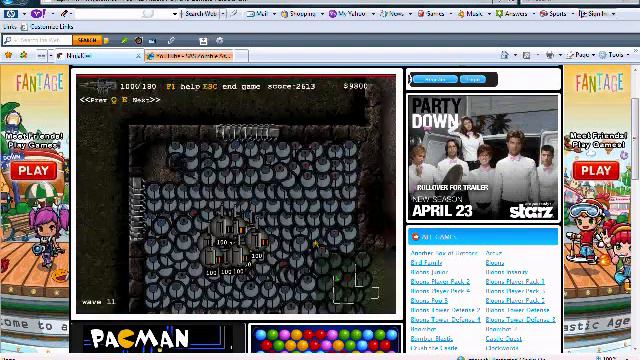Viewport: 640px width, 360px height.
Task: Click the save disk icon in dark toolbar
Action: click(203, 41)
